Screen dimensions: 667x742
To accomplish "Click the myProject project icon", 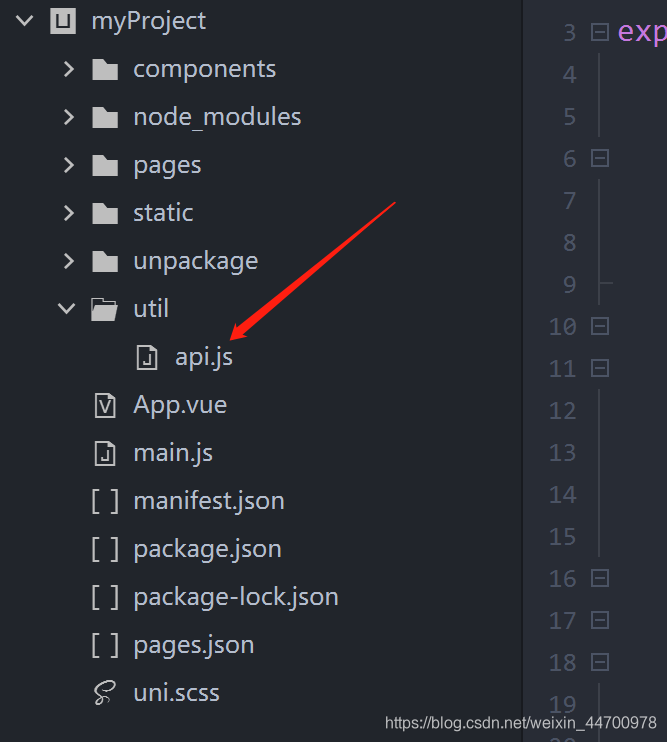I will [63, 21].
